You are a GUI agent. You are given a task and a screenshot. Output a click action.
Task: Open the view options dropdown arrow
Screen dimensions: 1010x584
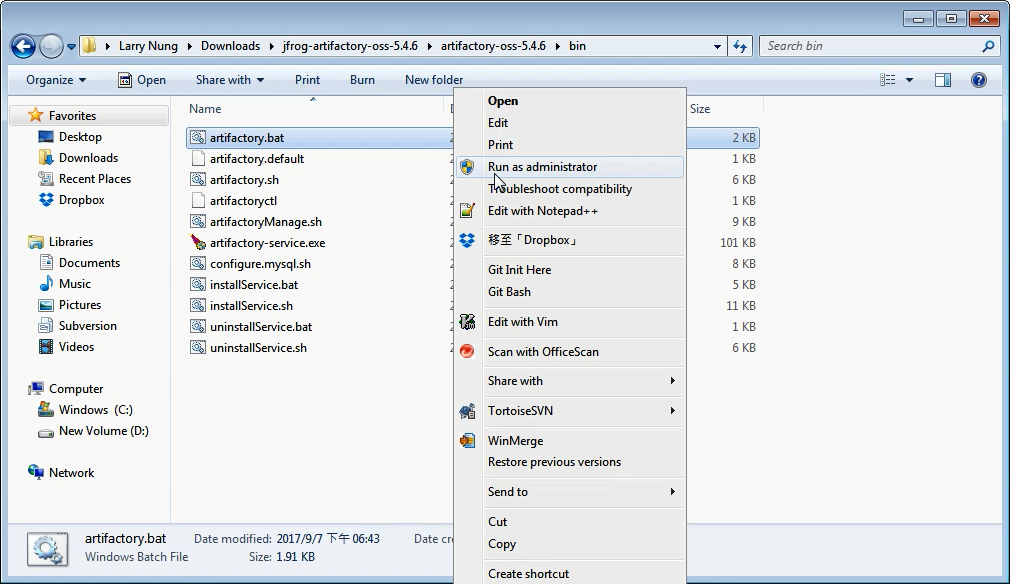909,80
